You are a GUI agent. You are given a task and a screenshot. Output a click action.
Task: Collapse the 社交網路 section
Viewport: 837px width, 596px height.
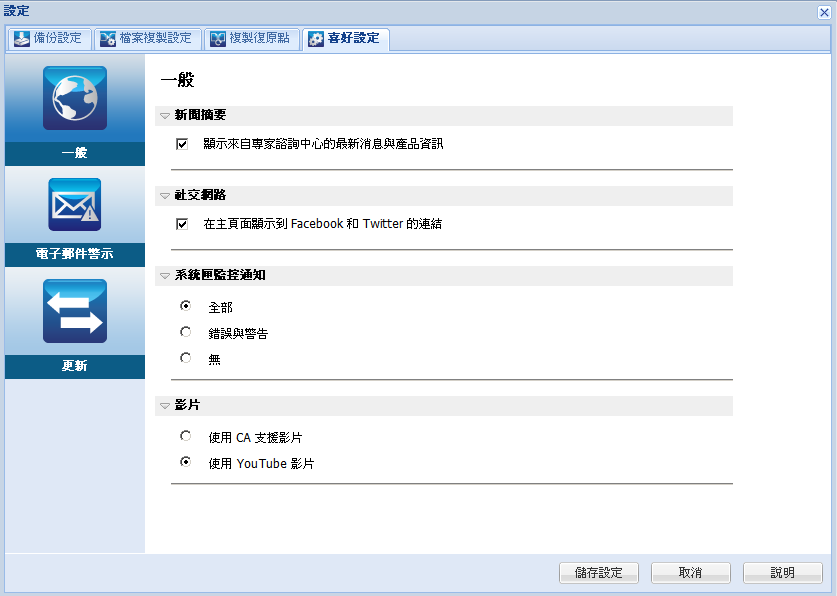(164, 196)
